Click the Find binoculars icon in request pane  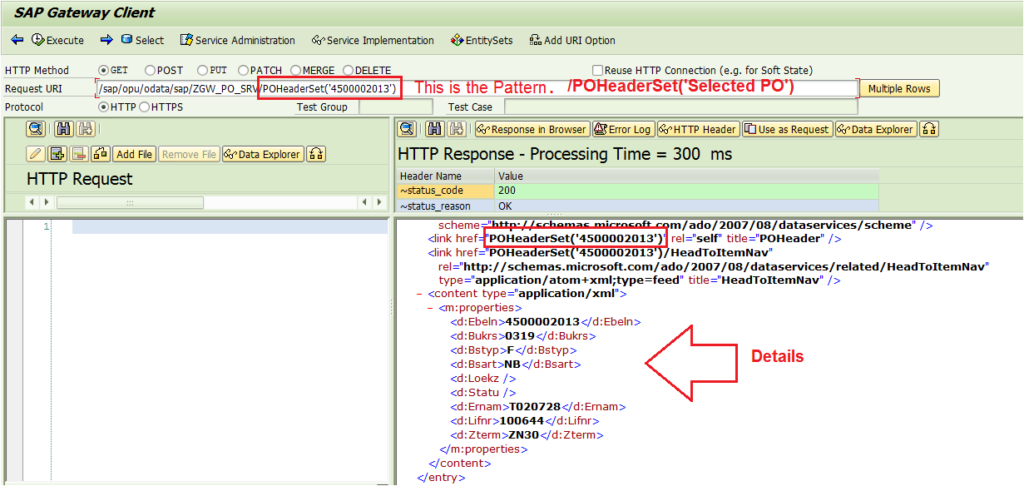coord(64,129)
